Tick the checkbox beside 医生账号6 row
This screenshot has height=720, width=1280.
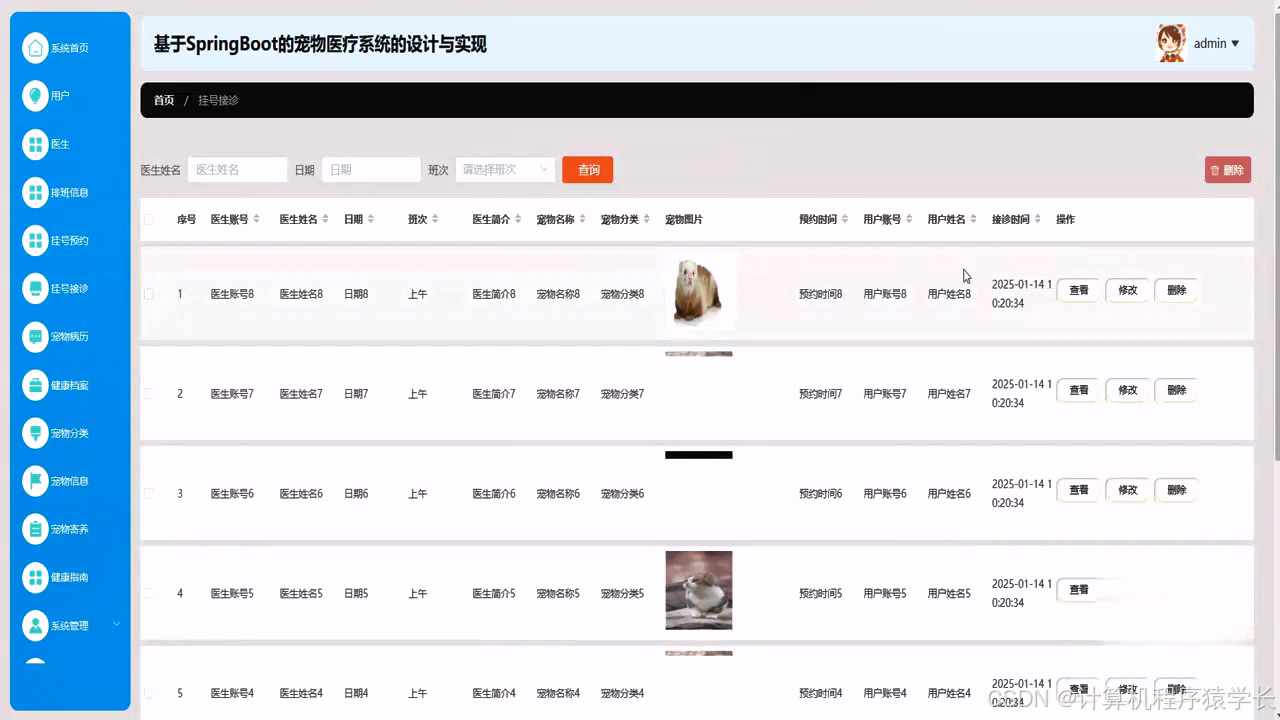click(x=149, y=493)
